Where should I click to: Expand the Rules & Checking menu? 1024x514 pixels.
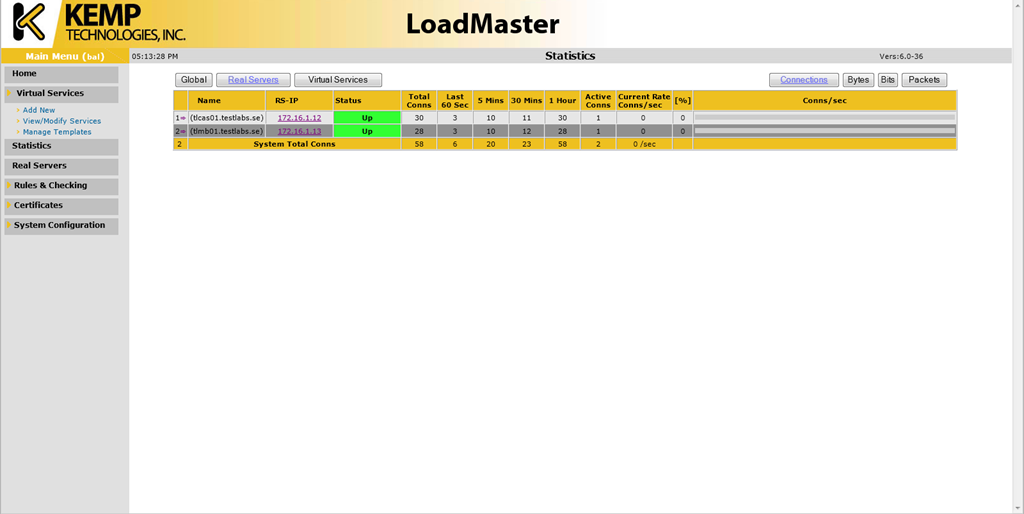coord(61,185)
